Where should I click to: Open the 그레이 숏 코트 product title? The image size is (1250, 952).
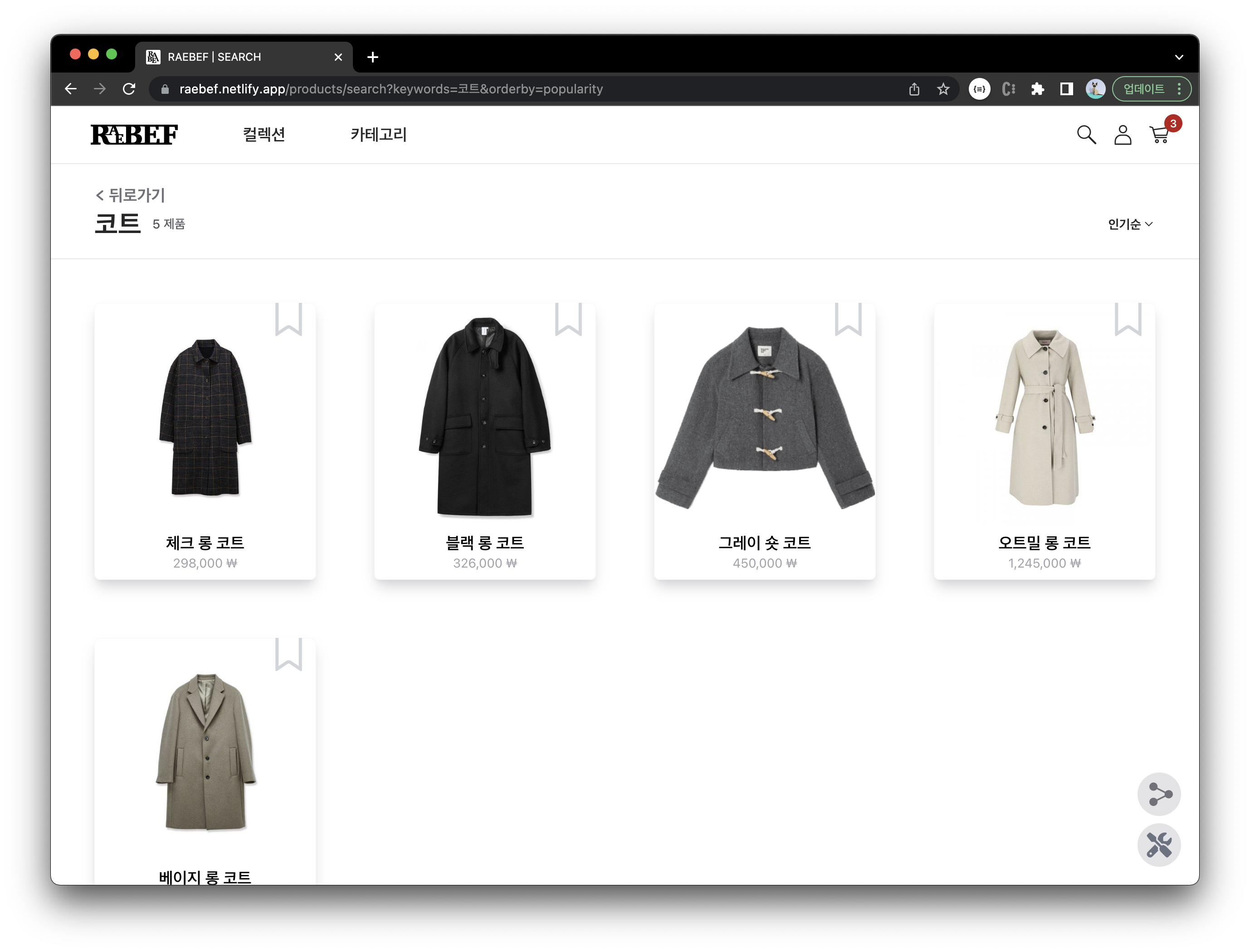tap(765, 543)
